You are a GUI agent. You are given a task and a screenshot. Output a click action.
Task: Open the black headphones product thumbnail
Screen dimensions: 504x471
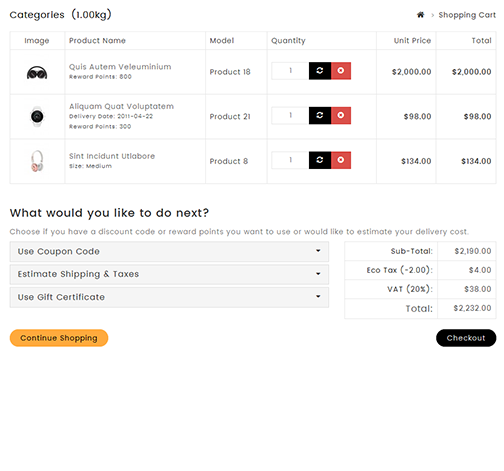[37, 72]
